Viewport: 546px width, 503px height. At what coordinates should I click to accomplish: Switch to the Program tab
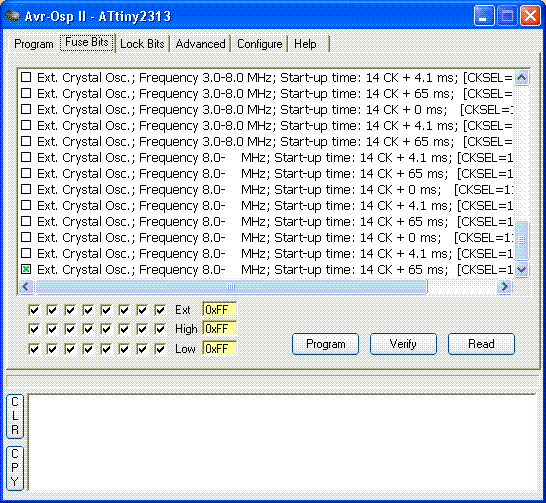point(34,44)
